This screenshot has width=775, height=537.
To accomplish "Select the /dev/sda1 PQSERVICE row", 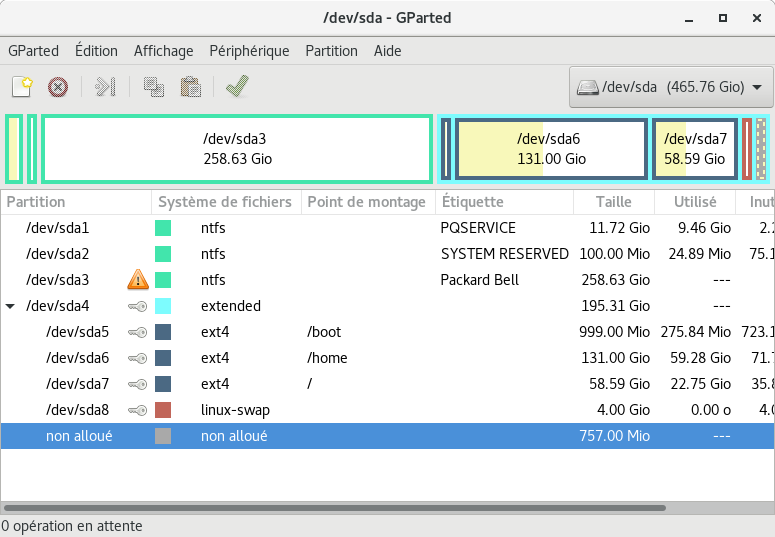I will click(300, 228).
